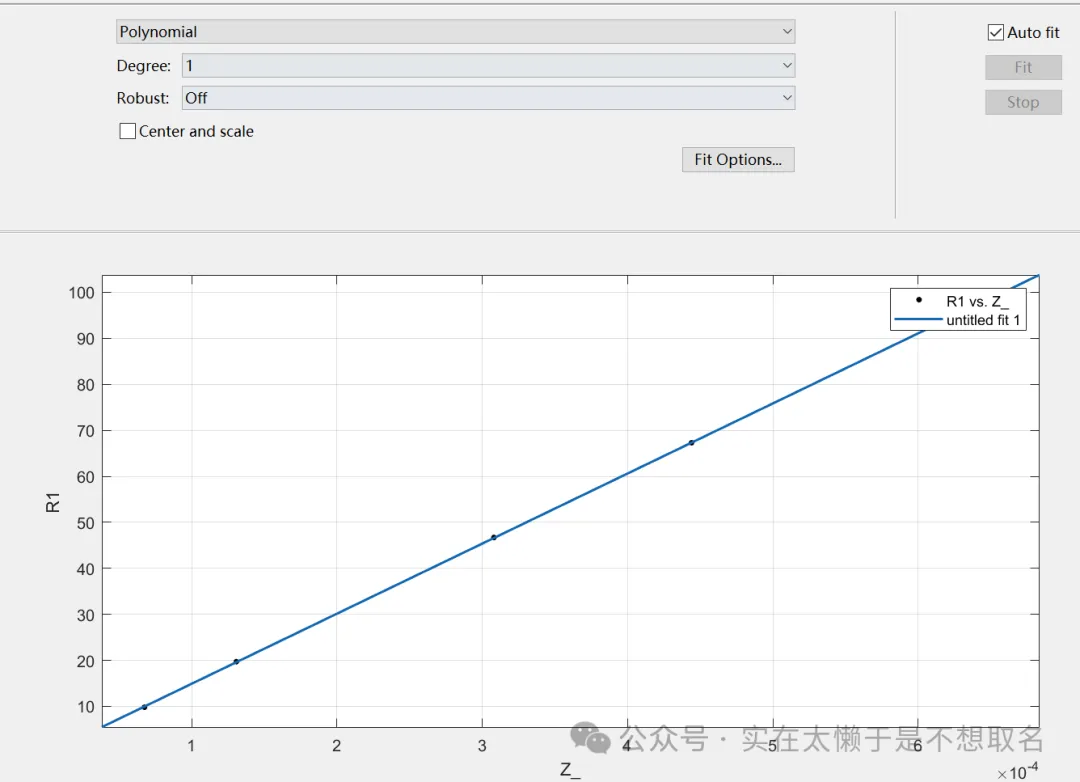The height and width of the screenshot is (782, 1080).
Task: Click the data point near R1 = 10
Action: (145, 707)
